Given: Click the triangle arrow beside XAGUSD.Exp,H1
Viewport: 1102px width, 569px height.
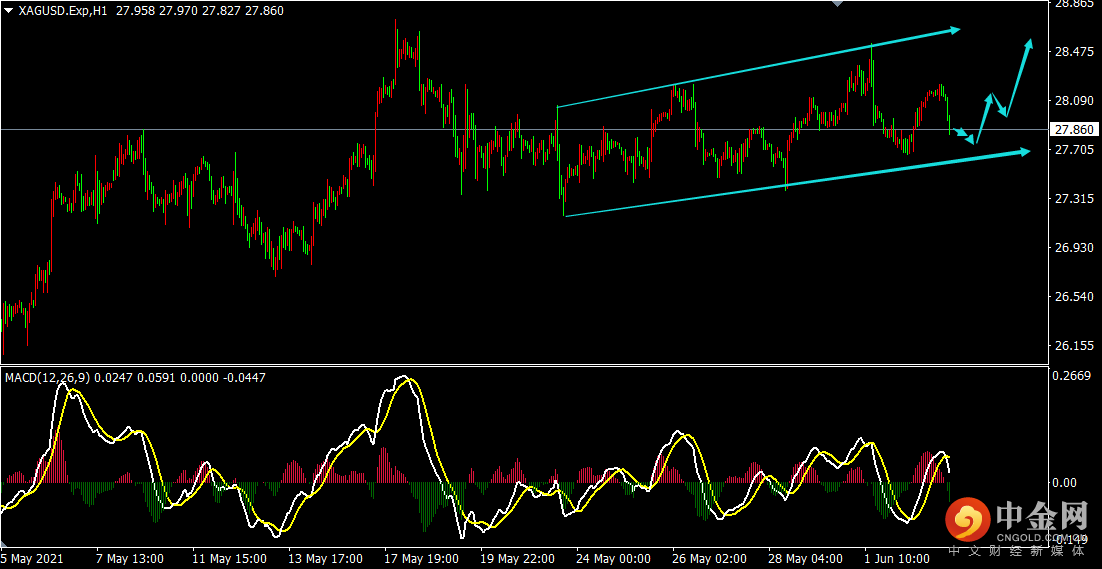Looking at the screenshot, I should [8, 11].
